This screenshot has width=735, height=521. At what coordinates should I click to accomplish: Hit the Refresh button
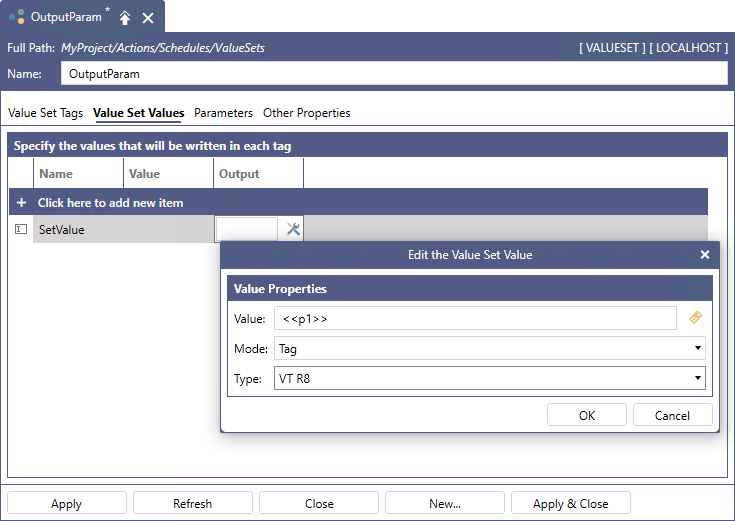click(x=192, y=503)
